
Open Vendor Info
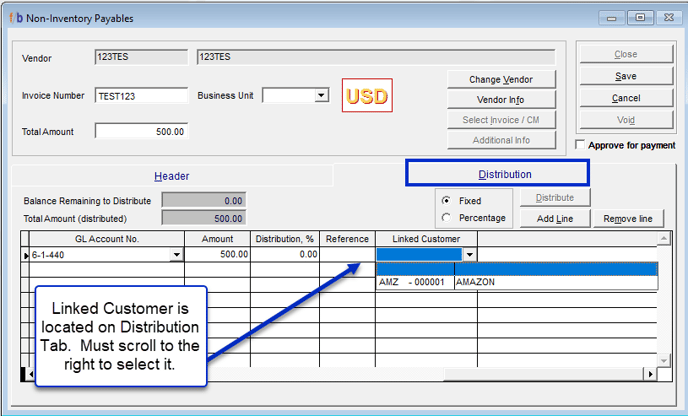coord(500,100)
